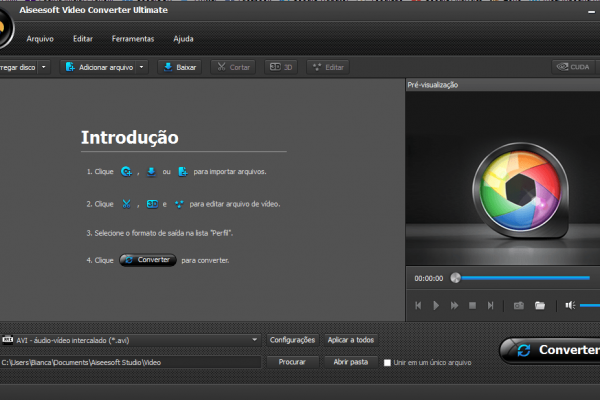The image size is (600, 400).
Task: Skip to previous with the back icon
Action: [418, 305]
